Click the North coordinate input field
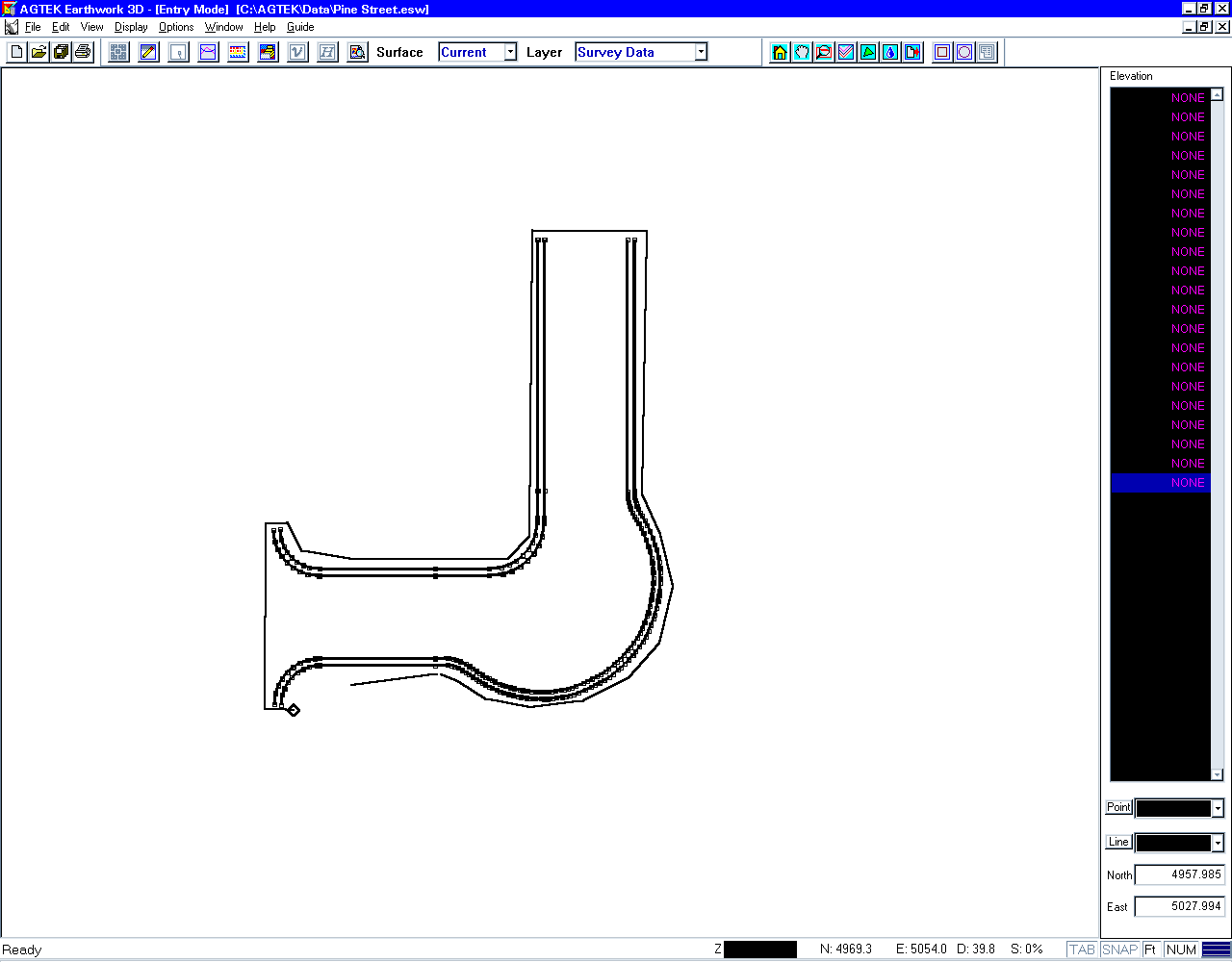The height and width of the screenshot is (962, 1232). click(1179, 874)
